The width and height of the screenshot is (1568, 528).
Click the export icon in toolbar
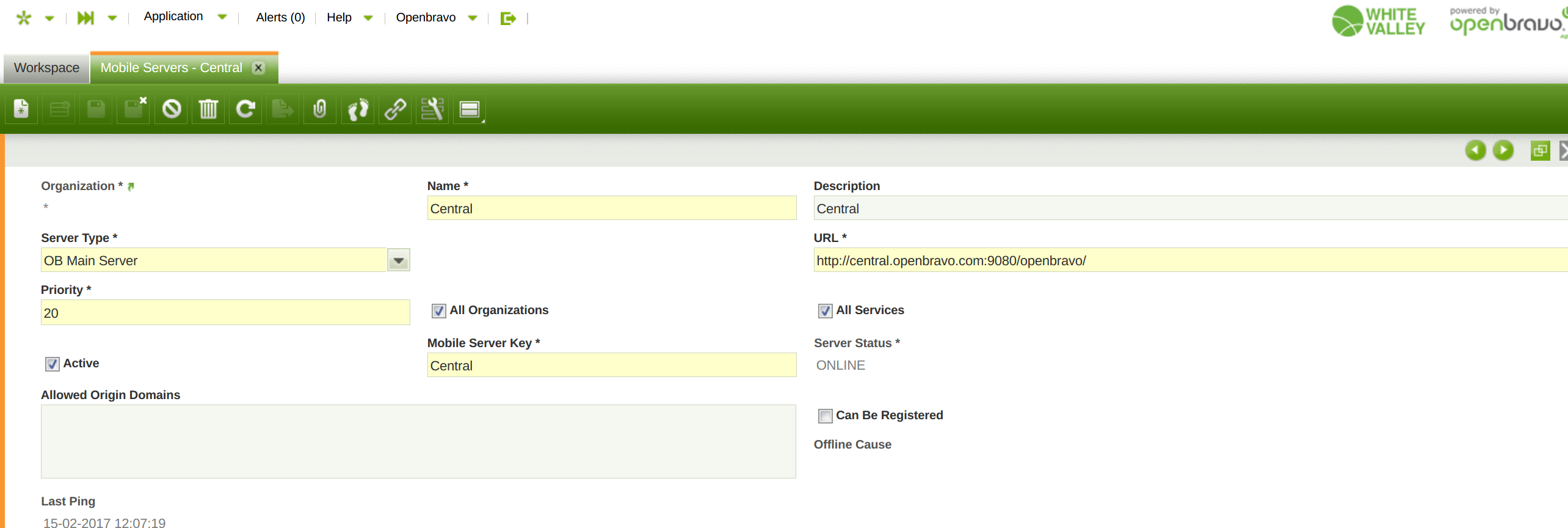283,109
